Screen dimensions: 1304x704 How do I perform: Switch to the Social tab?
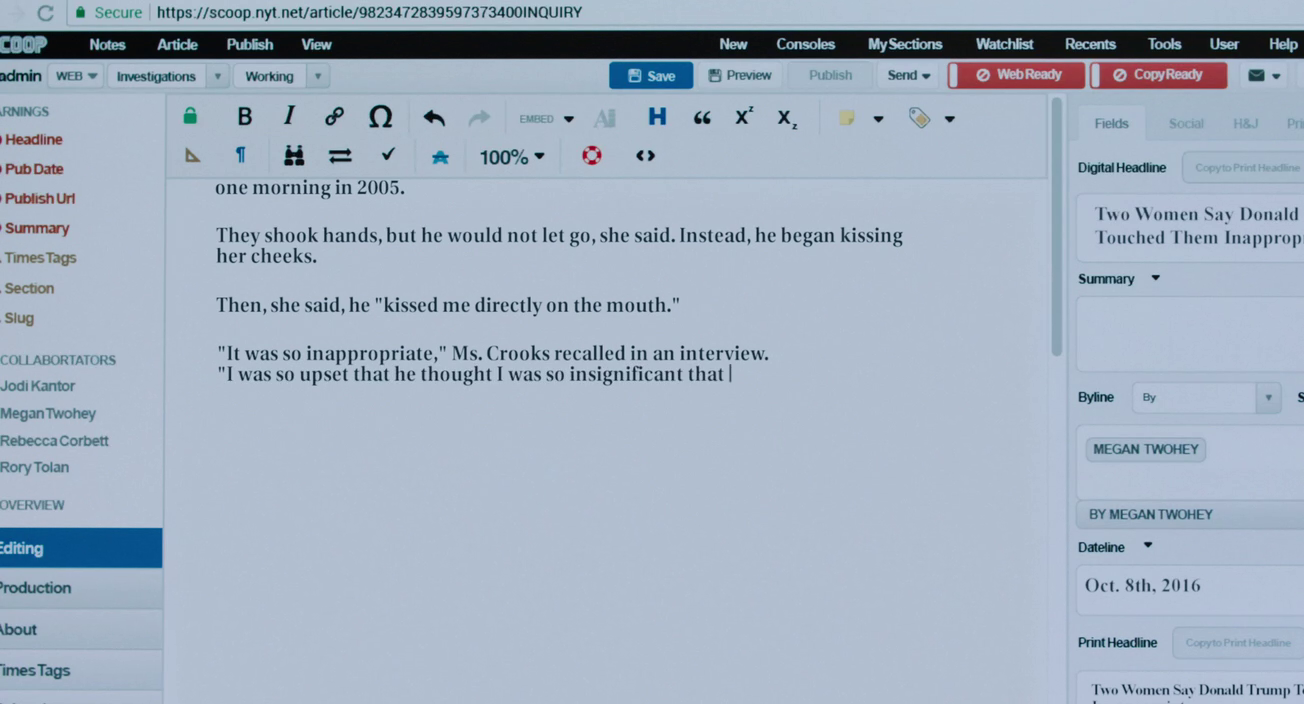click(1186, 124)
